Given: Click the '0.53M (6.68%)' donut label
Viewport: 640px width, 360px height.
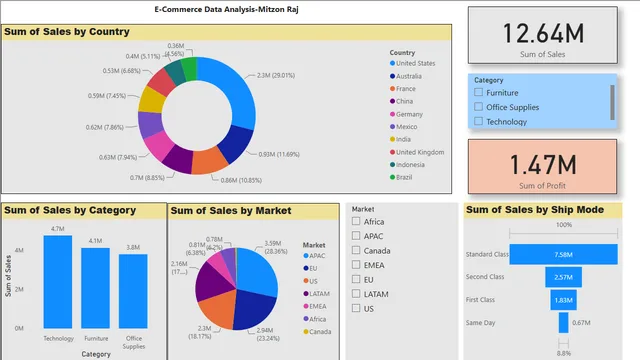Looking at the screenshot, I should tap(122, 71).
